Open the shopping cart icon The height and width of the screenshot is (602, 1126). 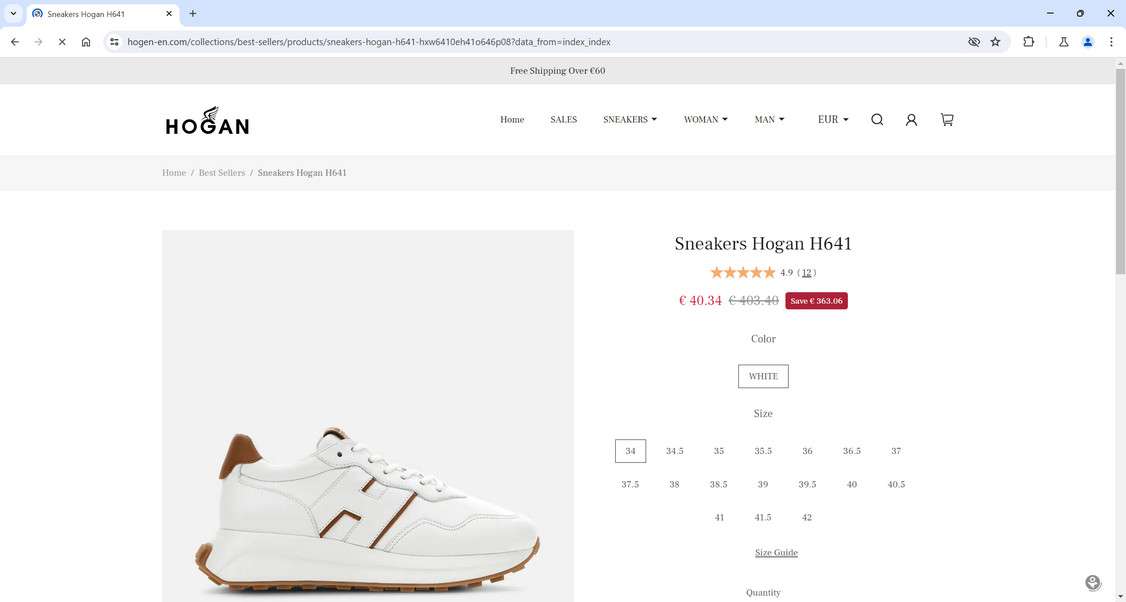coord(947,120)
